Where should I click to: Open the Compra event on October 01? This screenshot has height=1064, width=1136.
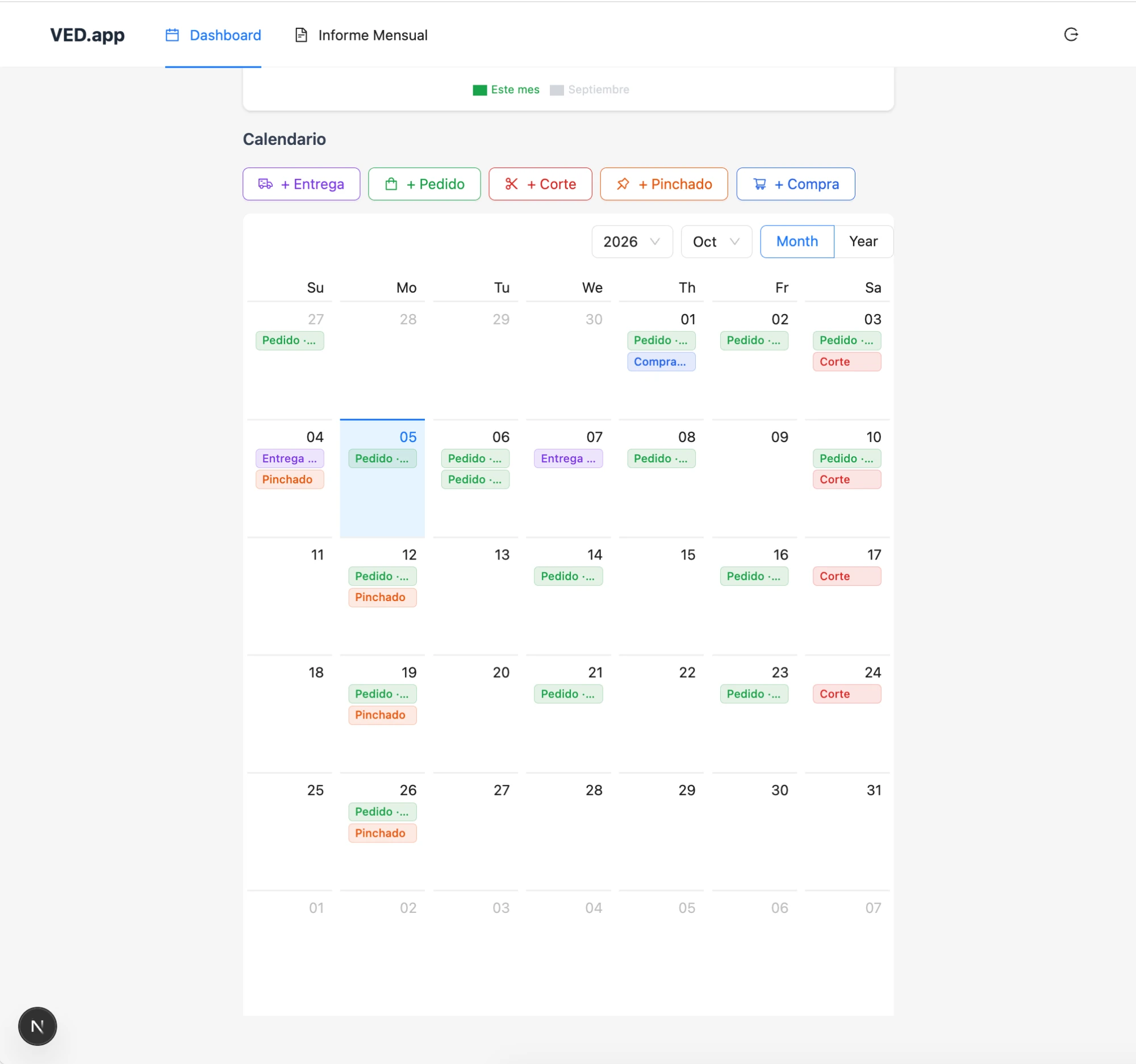[x=661, y=362]
